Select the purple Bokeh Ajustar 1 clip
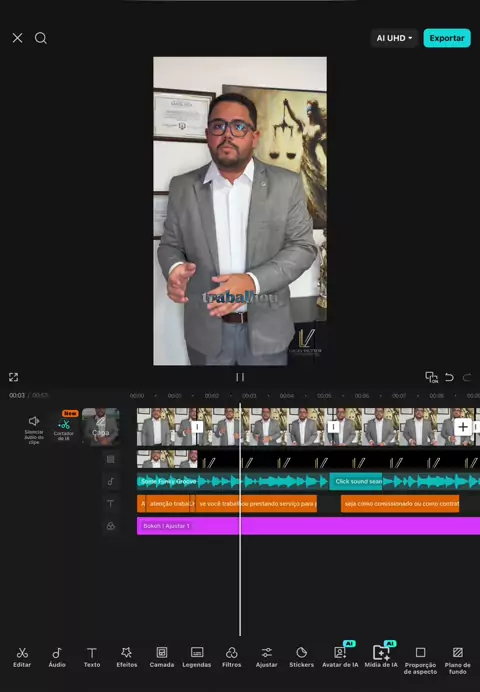This screenshot has width=480, height=692. click(x=308, y=526)
